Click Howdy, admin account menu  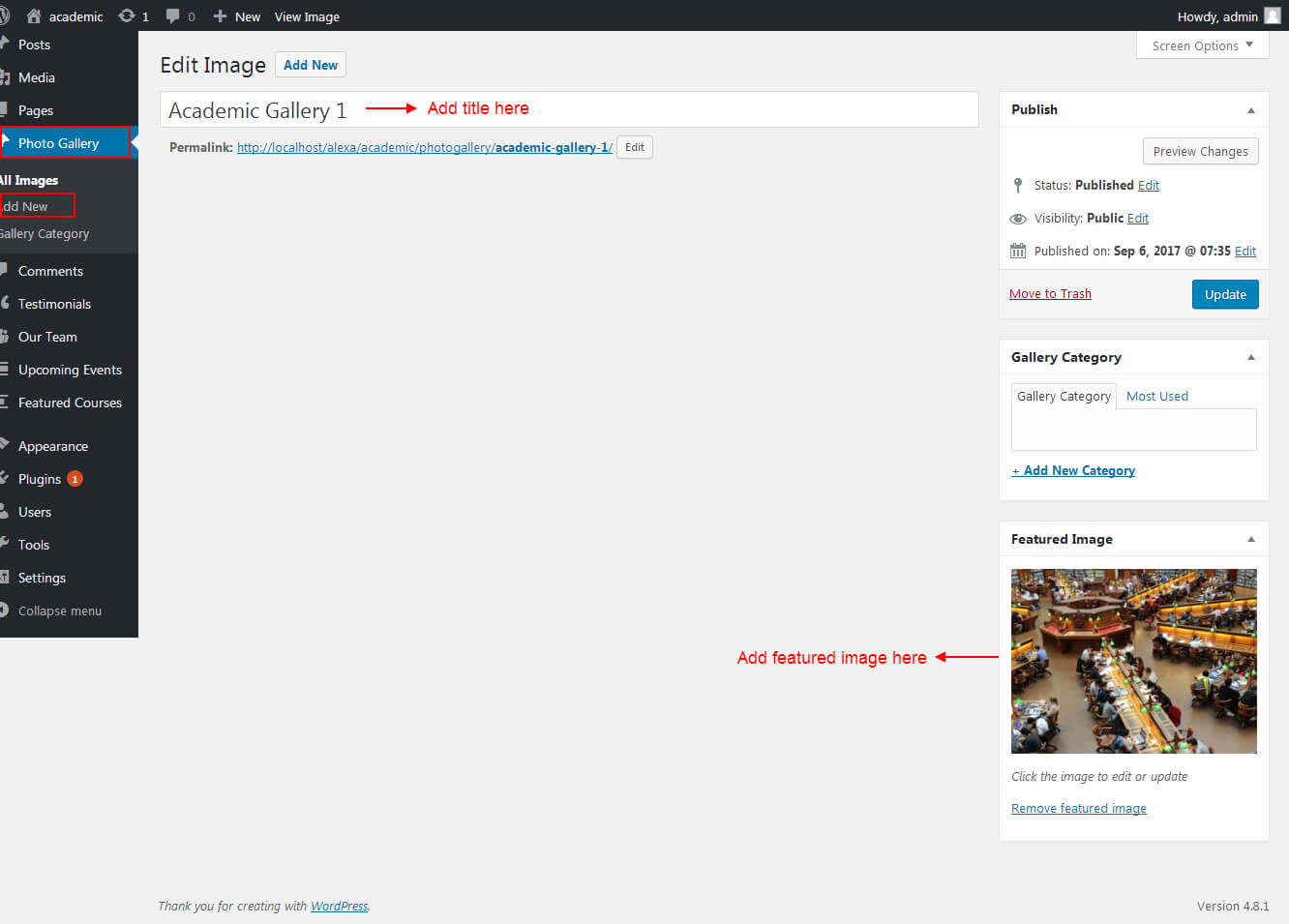coord(1217,16)
